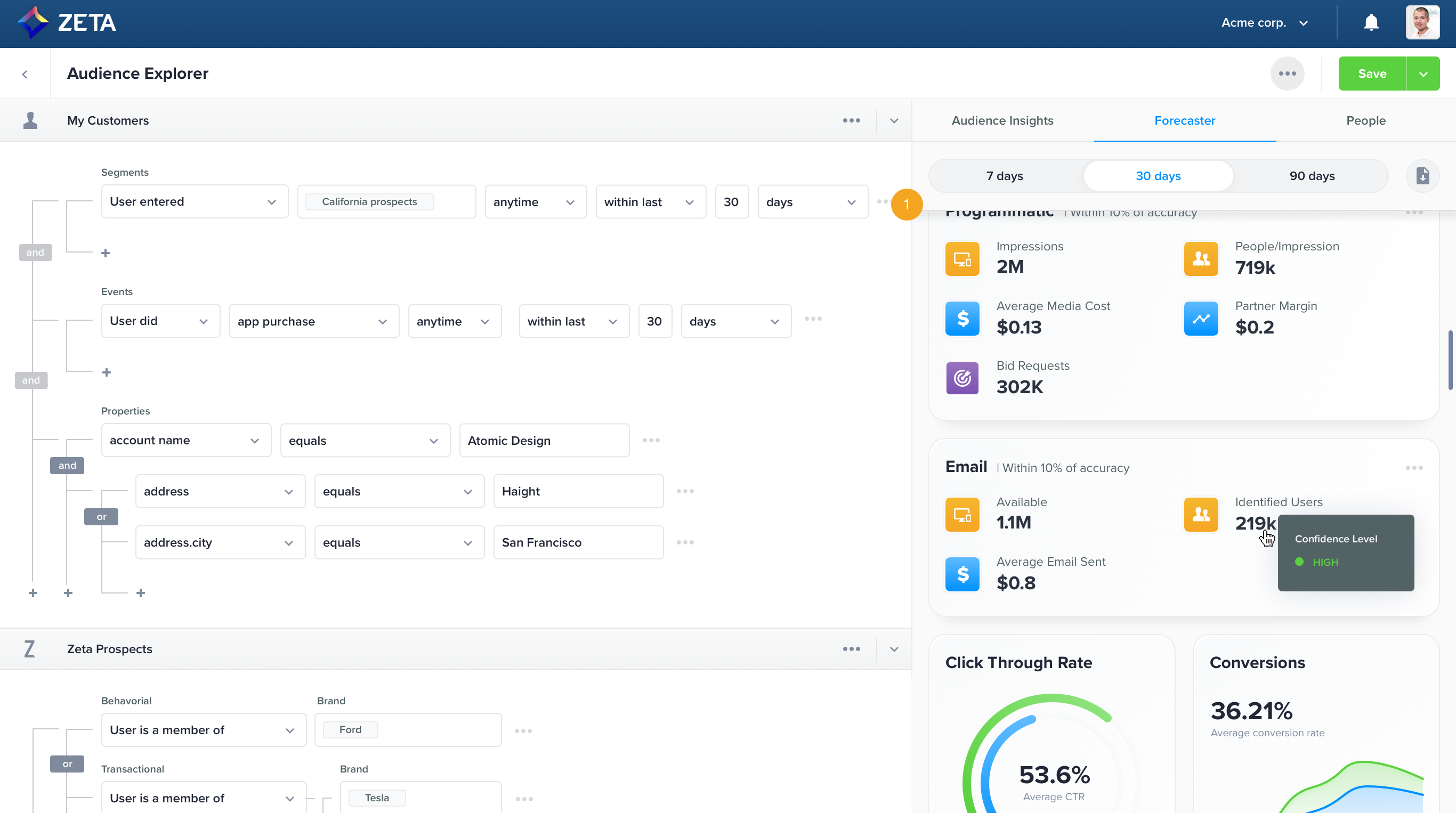The image size is (1456, 813).
Task: Click the Click Through Rate gauge
Action: pos(1053,754)
